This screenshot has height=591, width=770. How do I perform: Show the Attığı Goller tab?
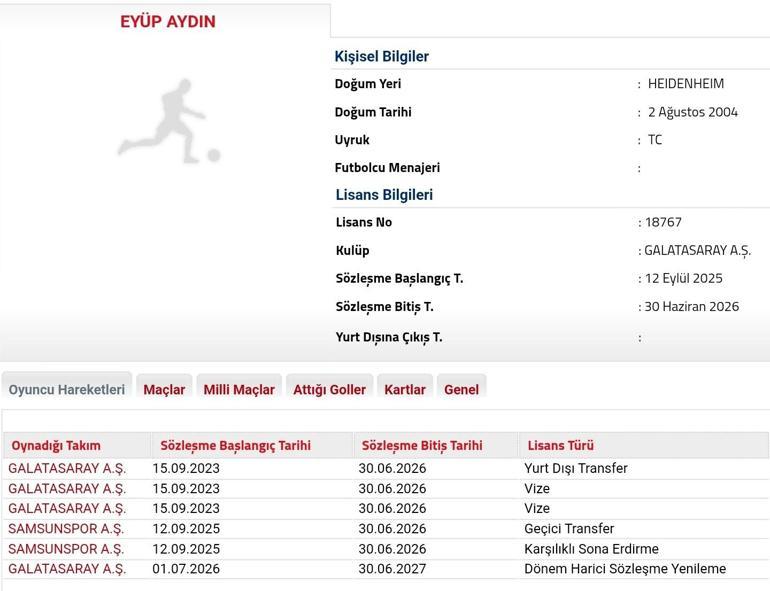coord(329,389)
